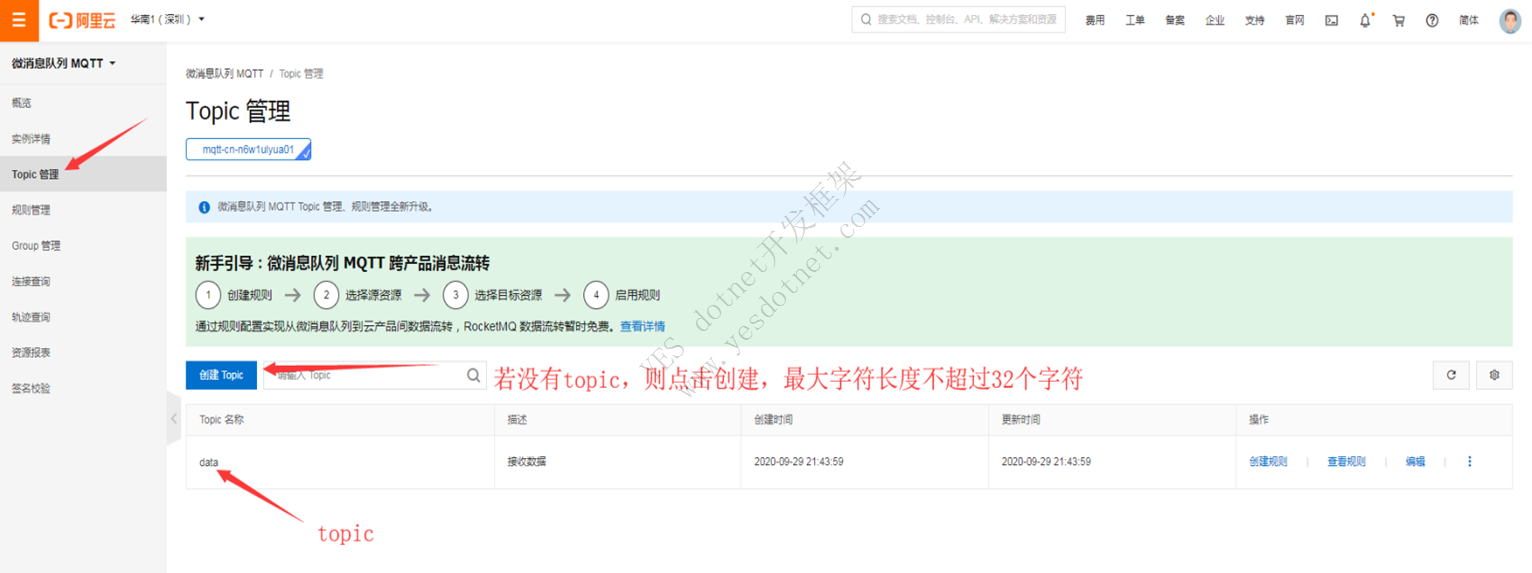Expand the 微消息队列 MQTT product dropdown

[x=64, y=63]
